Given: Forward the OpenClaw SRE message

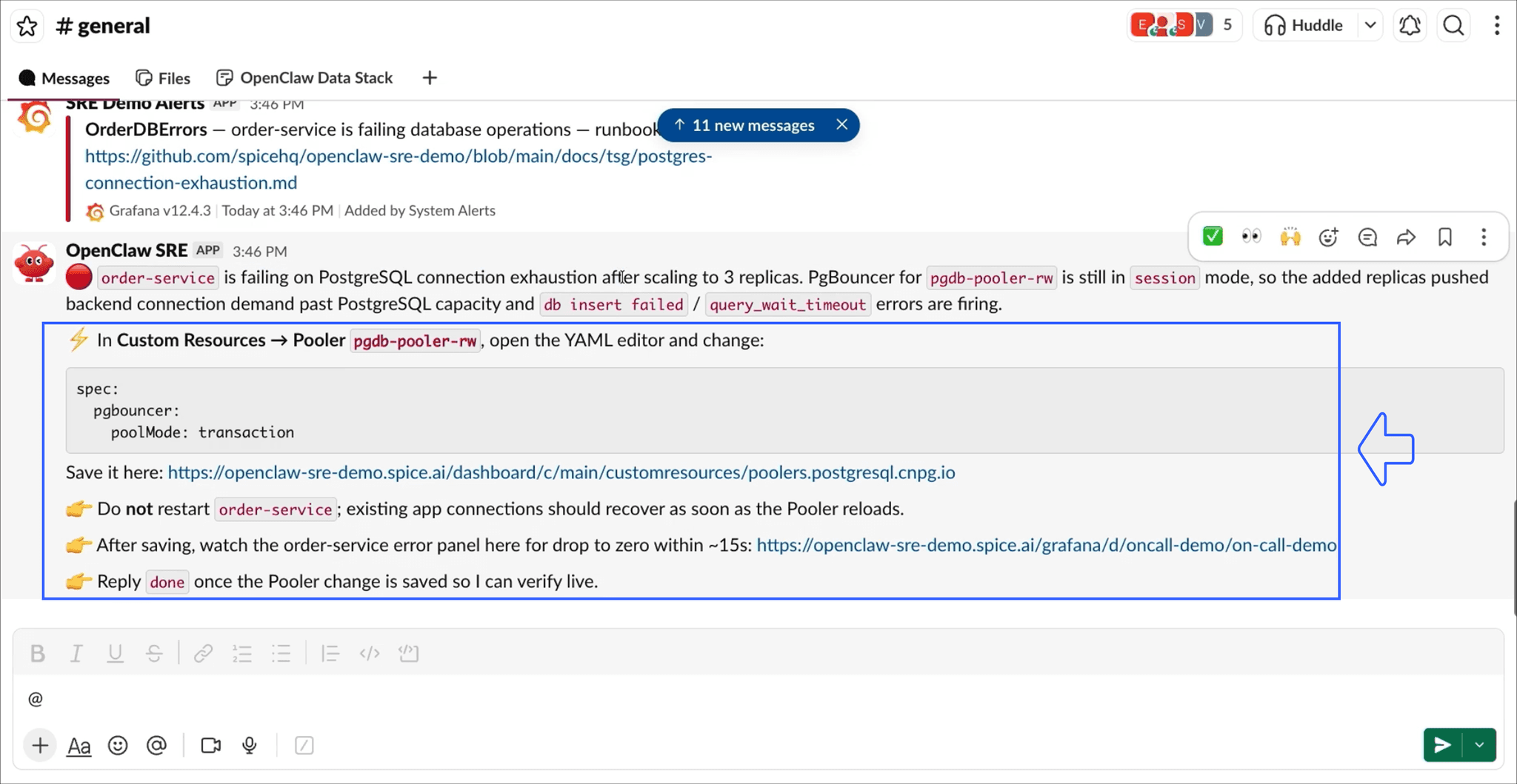Looking at the screenshot, I should tap(1406, 237).
